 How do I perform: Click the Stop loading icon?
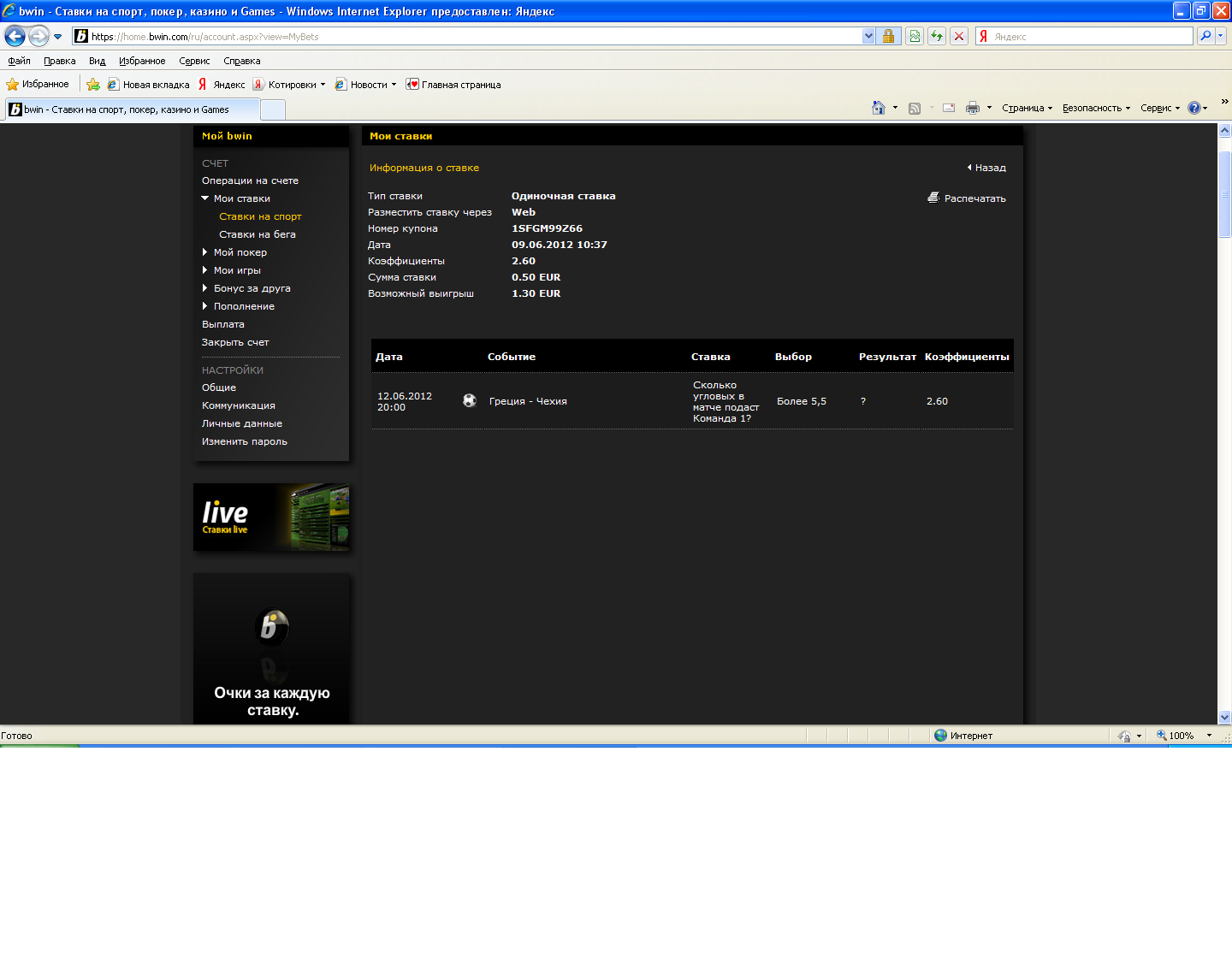pyautogui.click(x=959, y=36)
